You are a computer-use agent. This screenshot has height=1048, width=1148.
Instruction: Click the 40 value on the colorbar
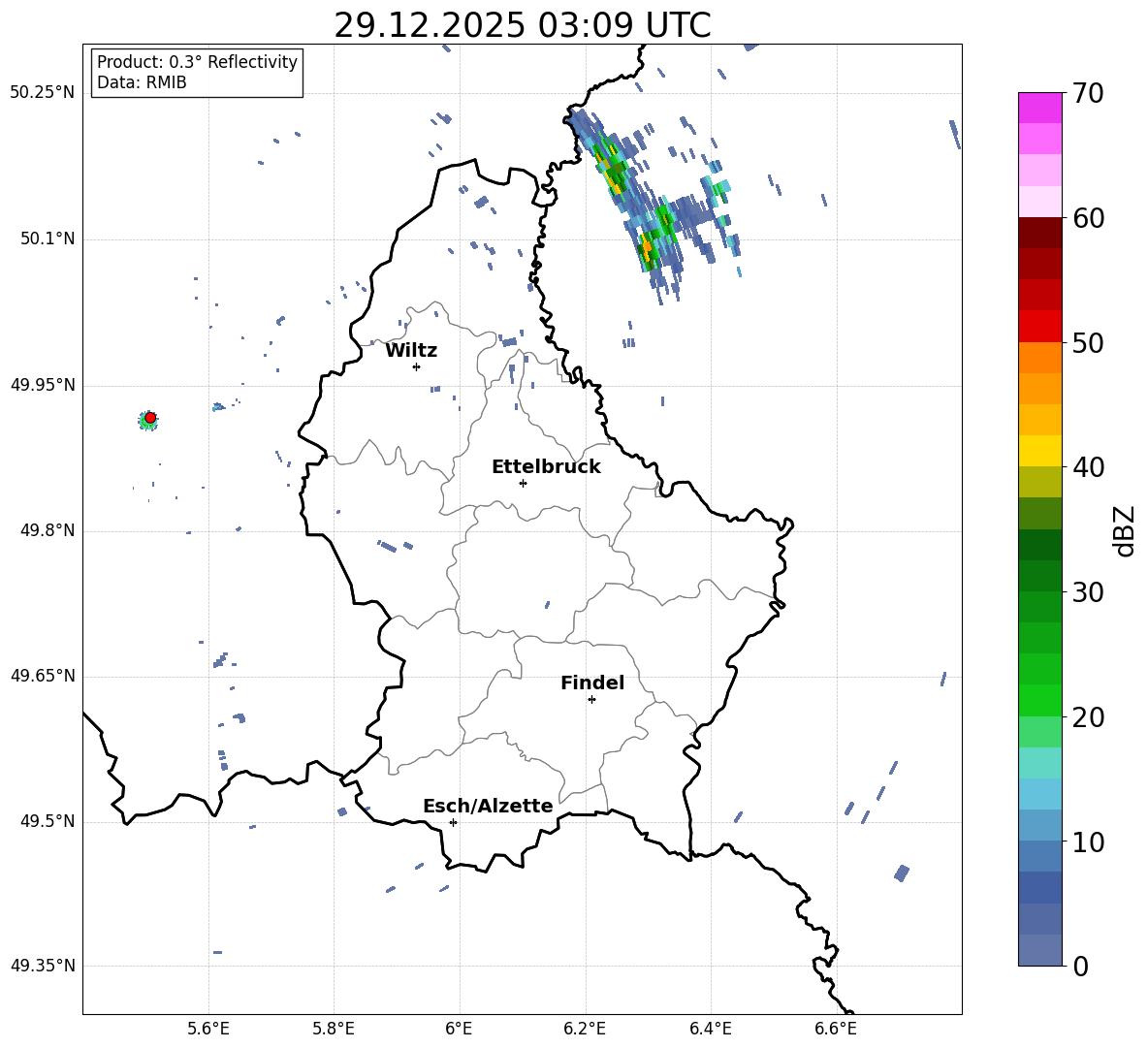pyautogui.click(x=1088, y=467)
